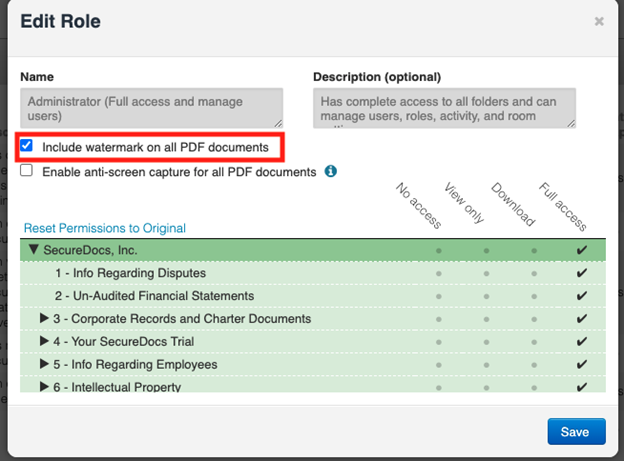Click the role Name field

click(152, 108)
